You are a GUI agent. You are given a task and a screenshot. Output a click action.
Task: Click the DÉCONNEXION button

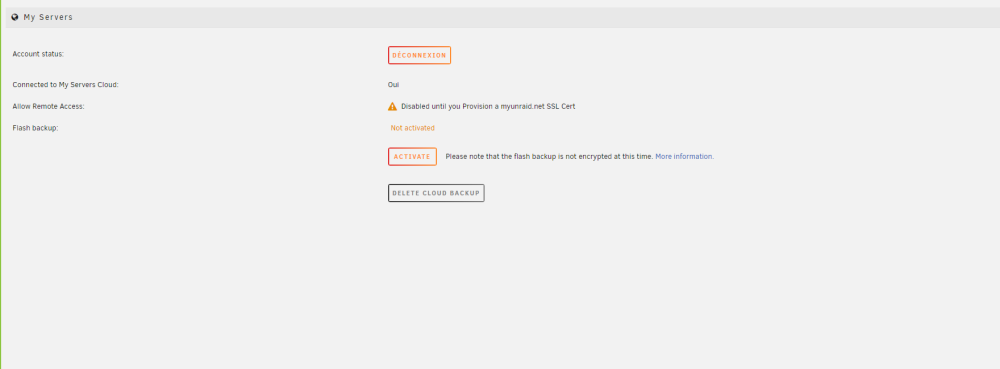(419, 55)
